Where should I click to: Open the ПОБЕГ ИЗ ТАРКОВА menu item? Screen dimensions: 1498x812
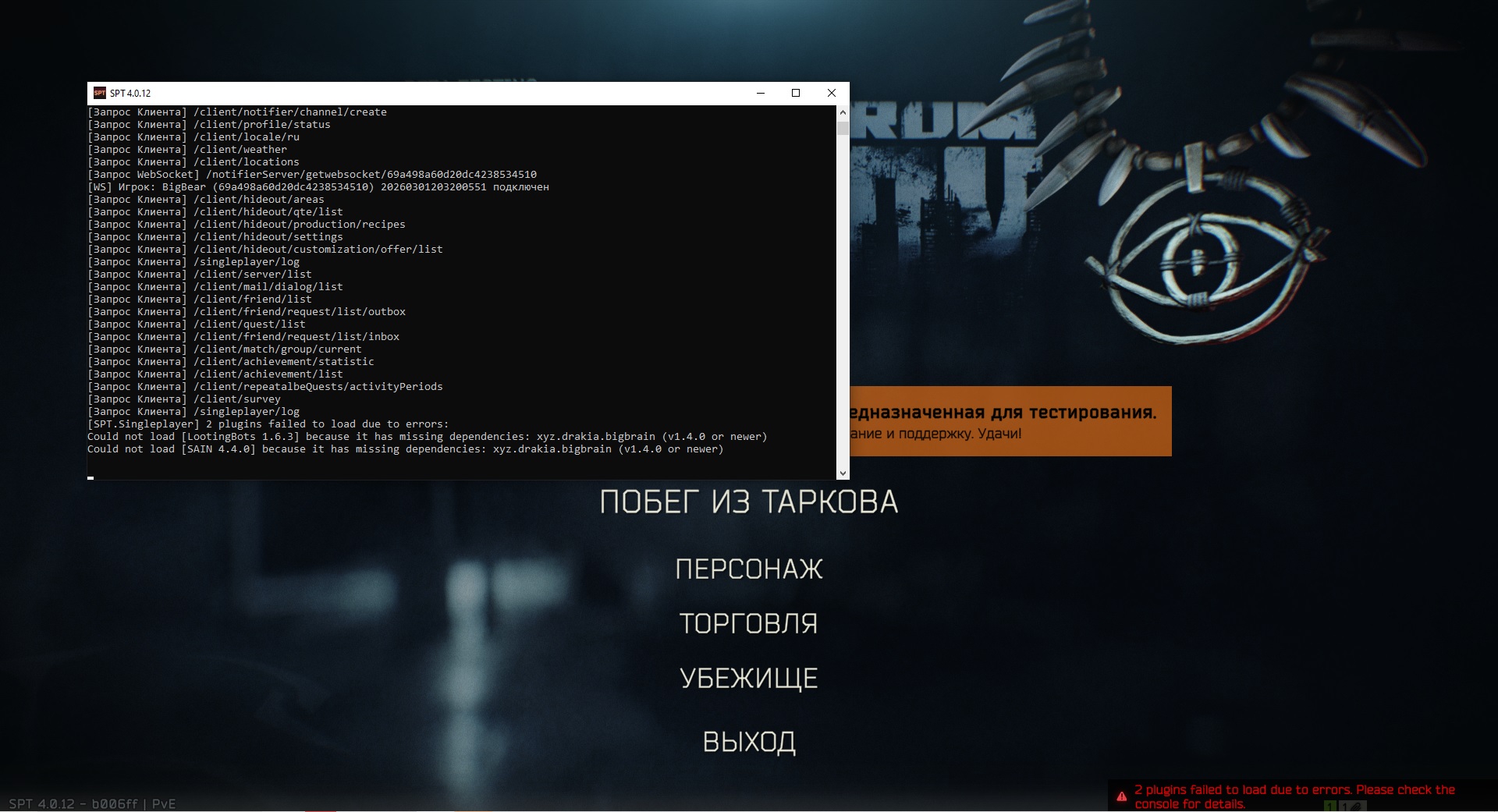click(x=749, y=502)
